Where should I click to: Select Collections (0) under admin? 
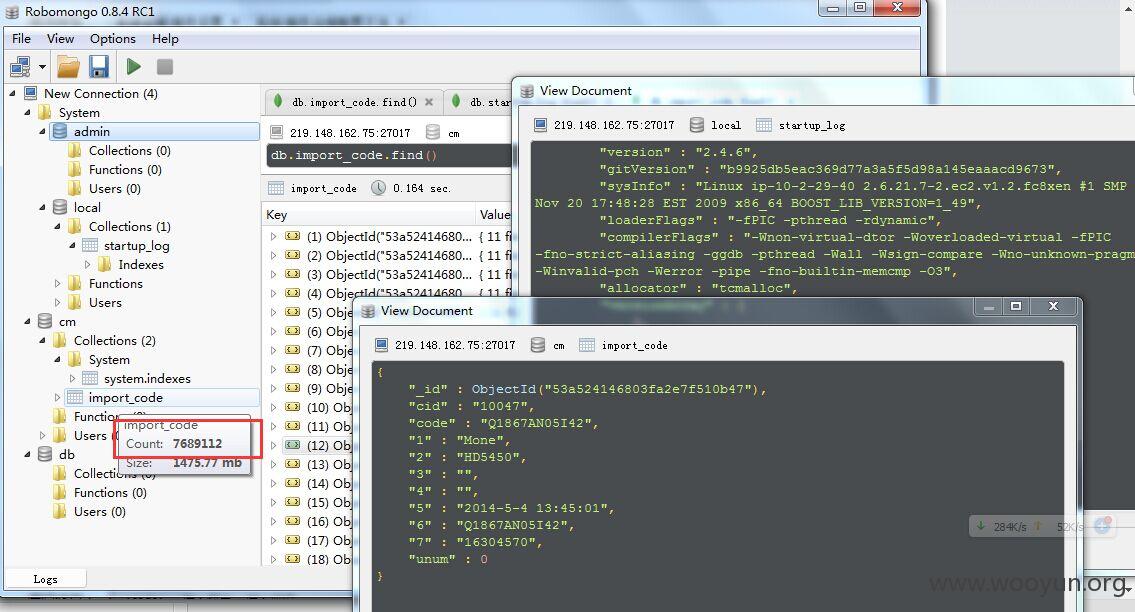pos(129,151)
